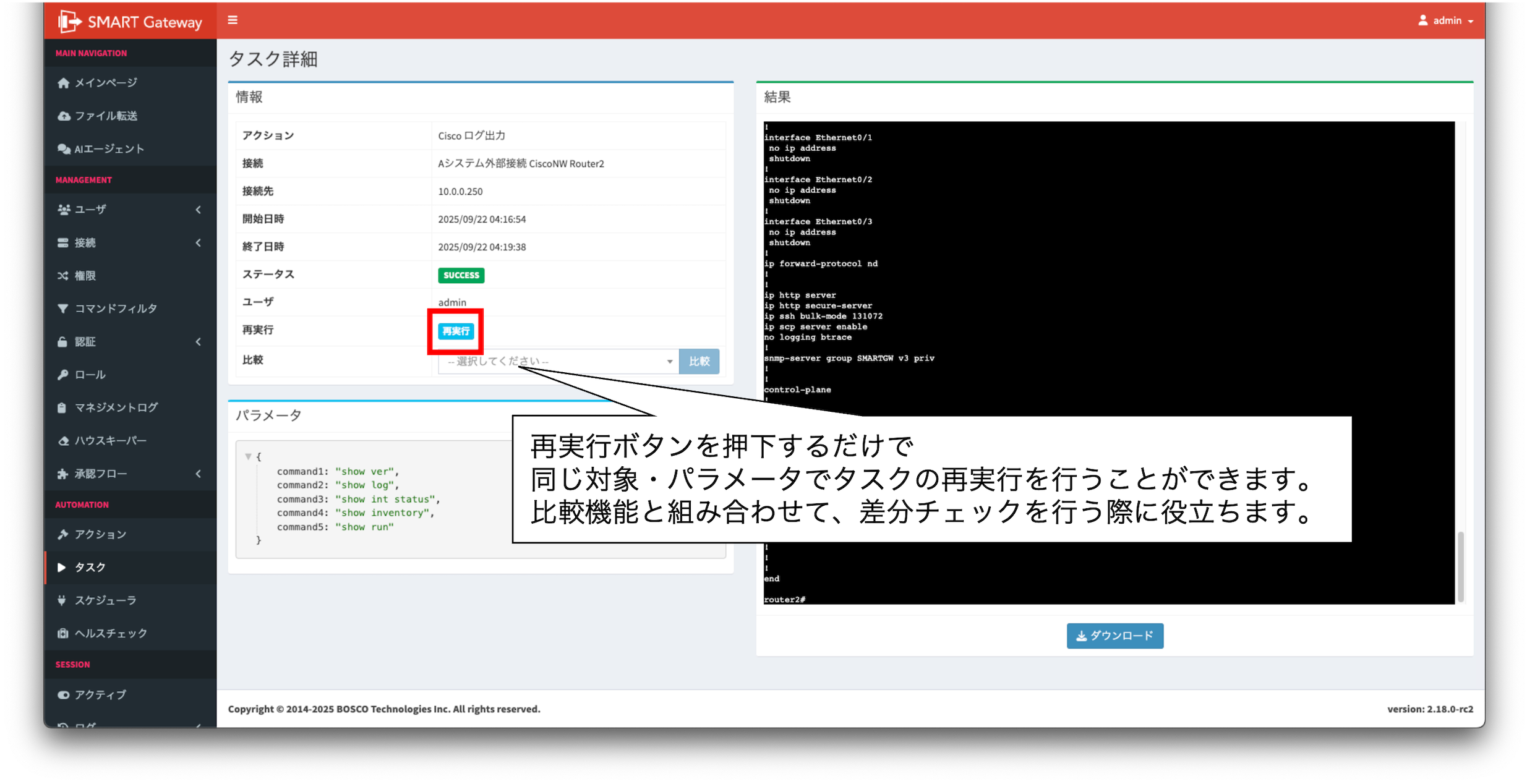Go to アクション menu item
1527x784 pixels.
100,534
